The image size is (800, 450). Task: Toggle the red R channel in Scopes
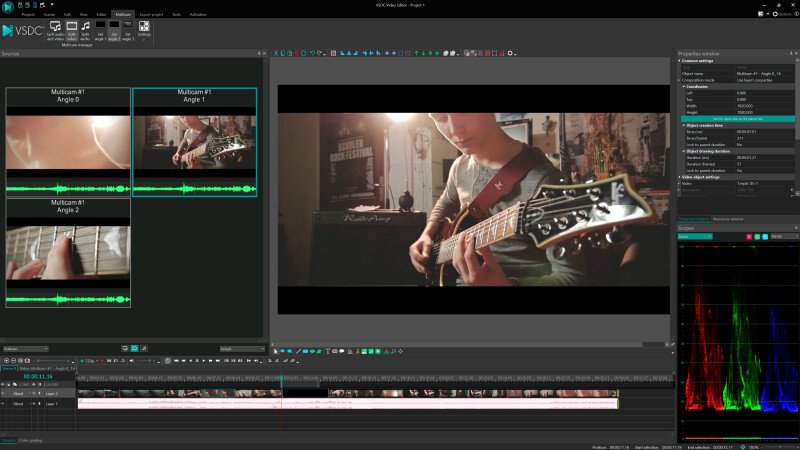point(749,237)
